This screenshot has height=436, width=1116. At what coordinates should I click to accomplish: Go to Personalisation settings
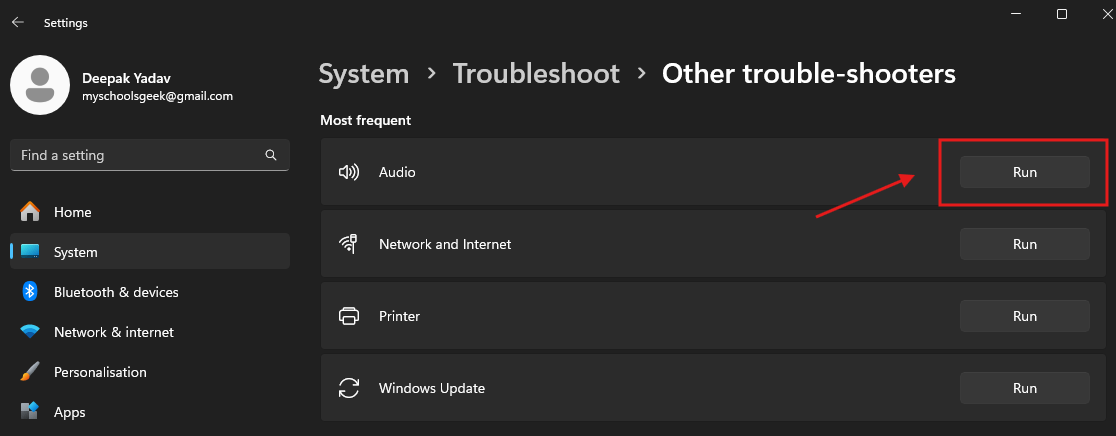pyautogui.click(x=100, y=372)
